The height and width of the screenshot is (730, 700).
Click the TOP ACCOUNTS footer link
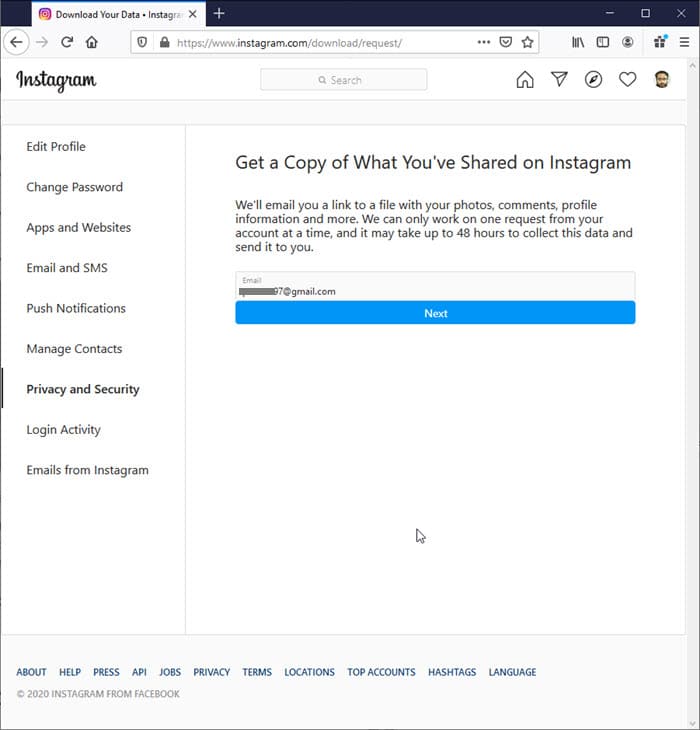pyautogui.click(x=381, y=672)
